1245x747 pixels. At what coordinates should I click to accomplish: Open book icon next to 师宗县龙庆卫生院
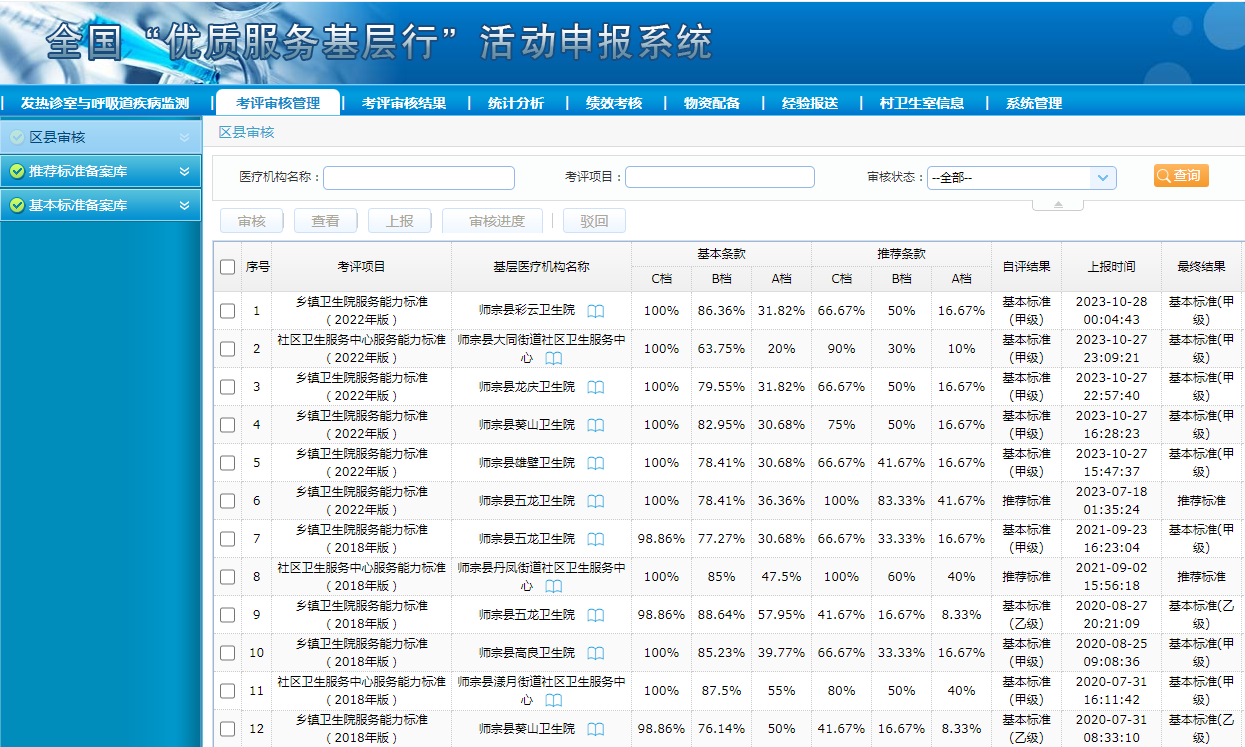[x=596, y=387]
